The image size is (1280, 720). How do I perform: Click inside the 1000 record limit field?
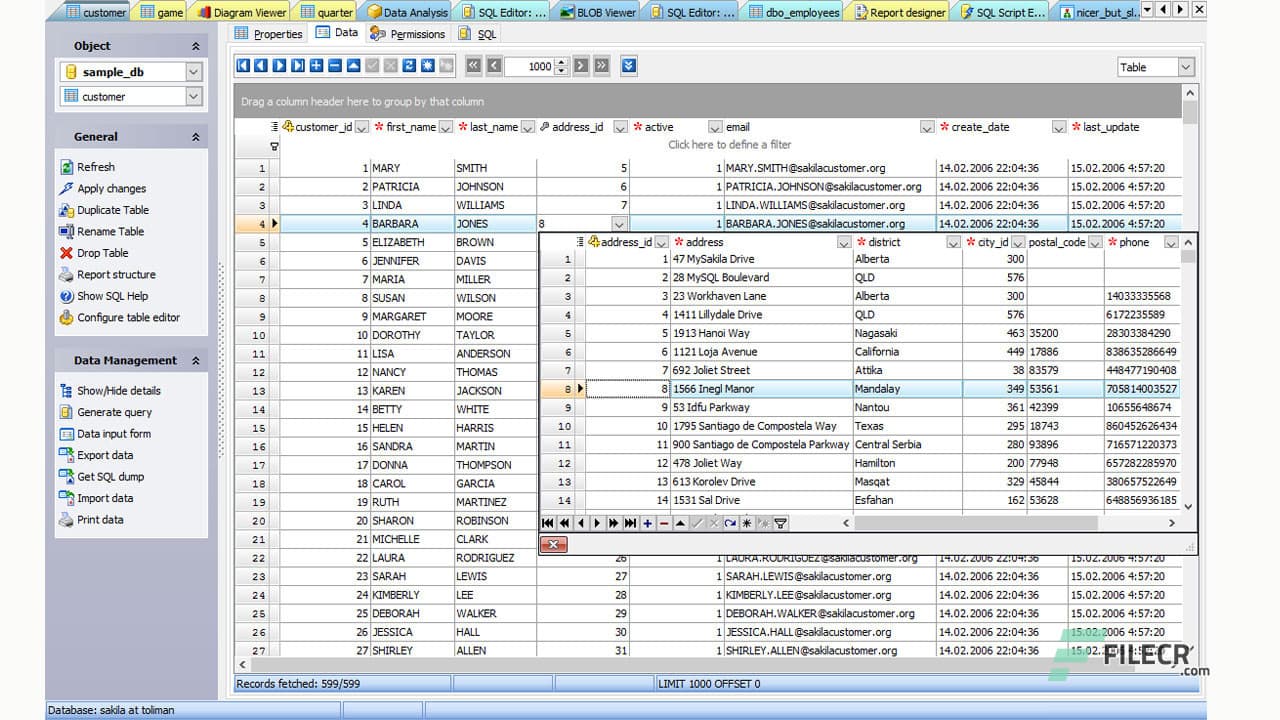pos(537,66)
